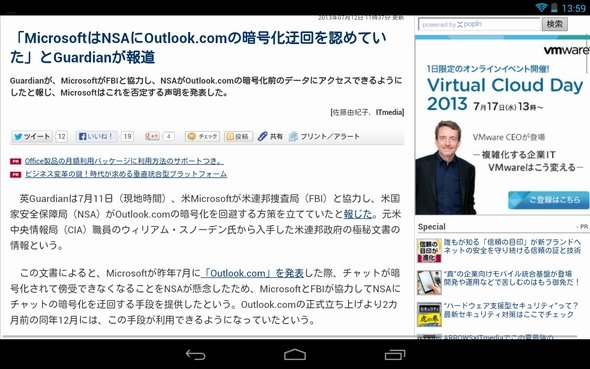Viewport: 590px width, 369px height.
Task: Tap the Wi-Fi status icon
Action: 541,8
